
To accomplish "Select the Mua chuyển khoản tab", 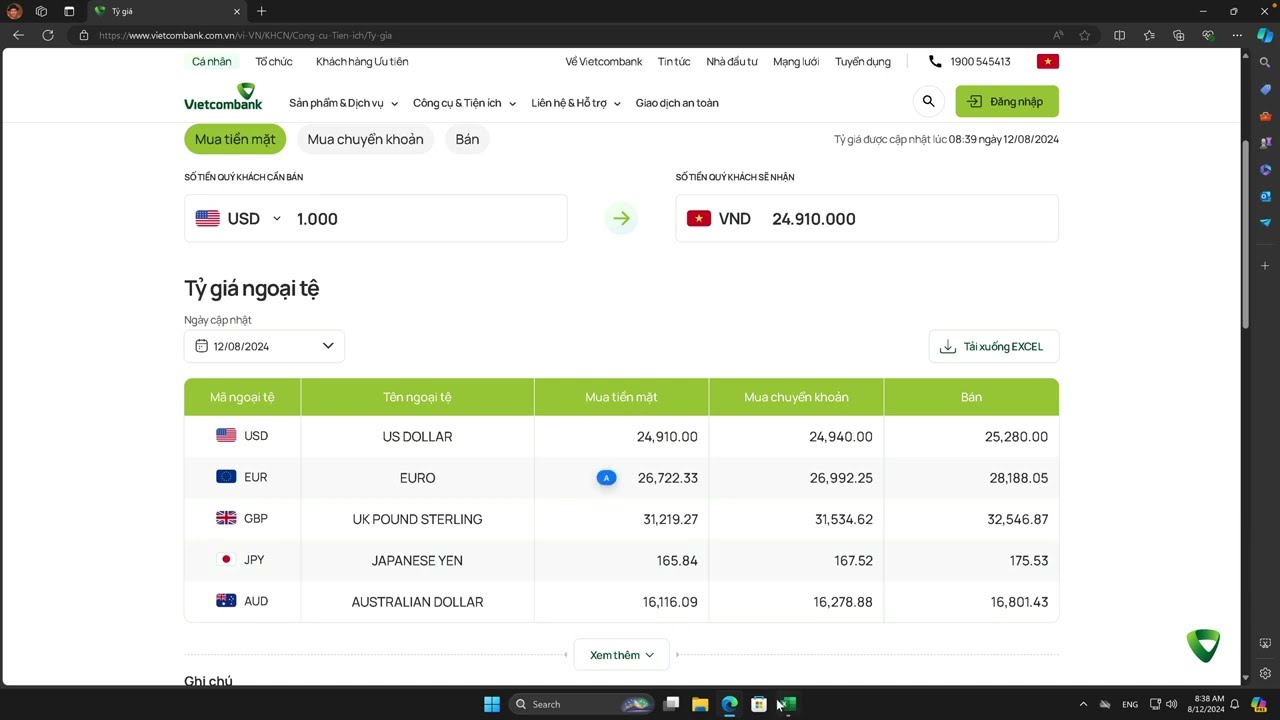I will [x=365, y=139].
